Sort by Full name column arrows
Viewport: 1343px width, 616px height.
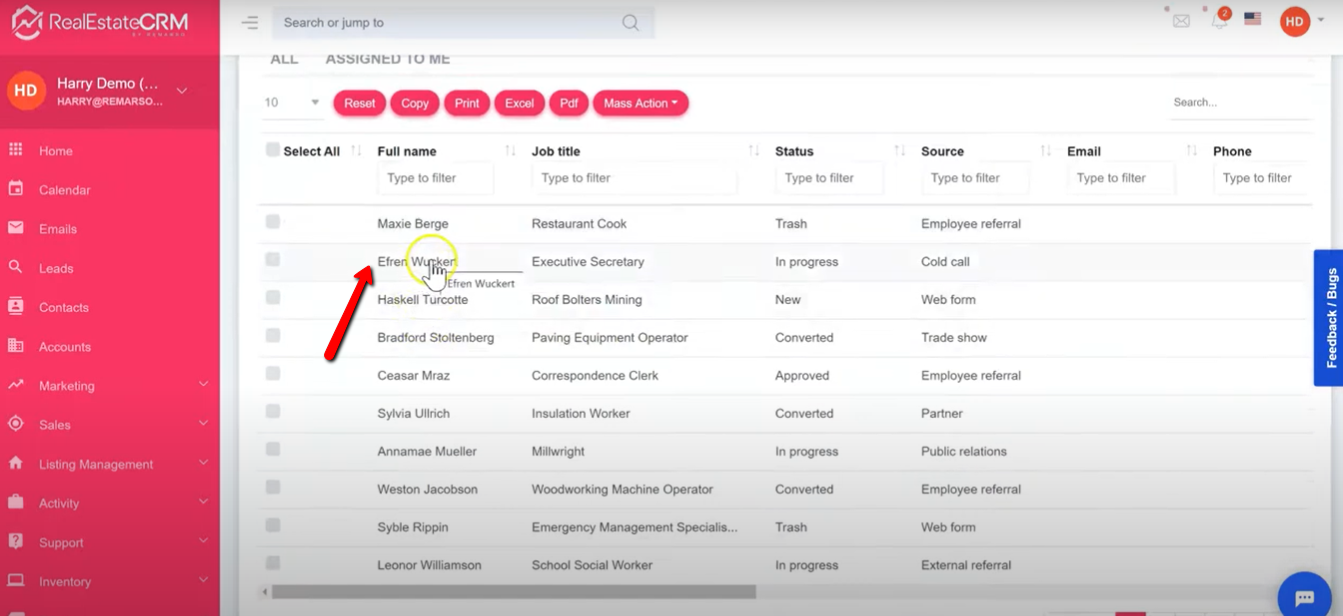510,151
